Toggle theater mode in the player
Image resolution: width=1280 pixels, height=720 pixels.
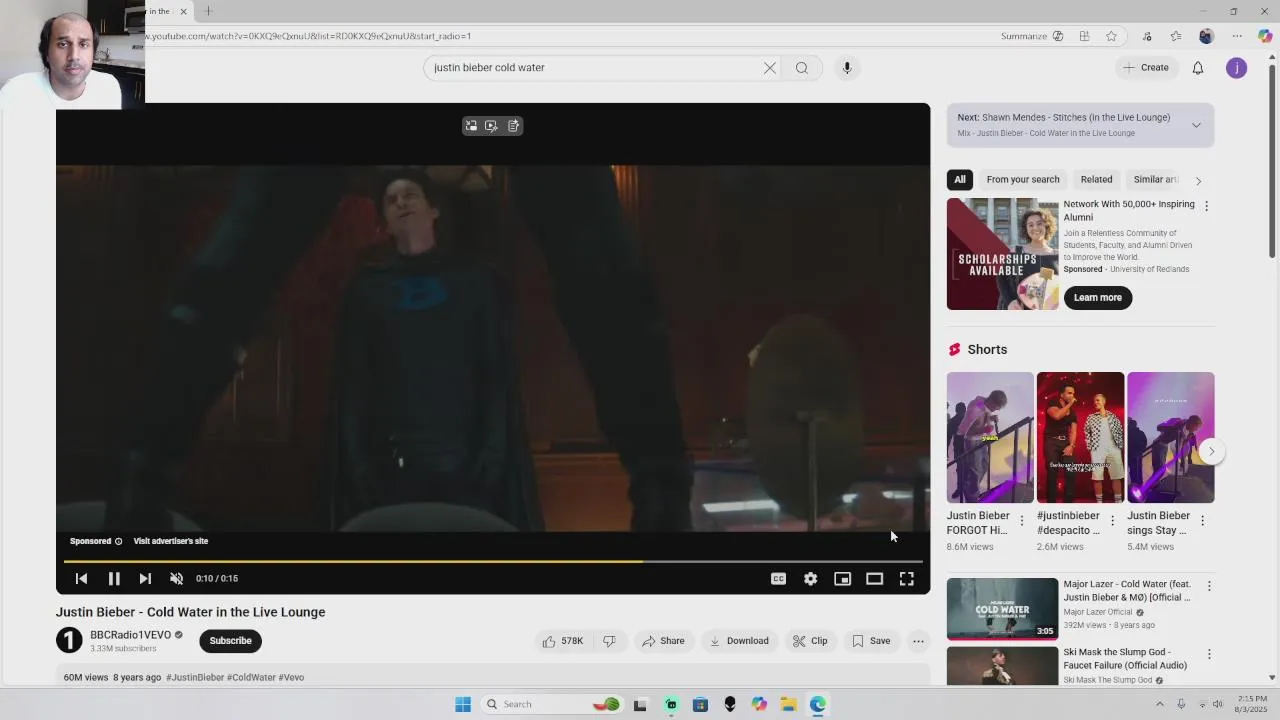(x=874, y=578)
